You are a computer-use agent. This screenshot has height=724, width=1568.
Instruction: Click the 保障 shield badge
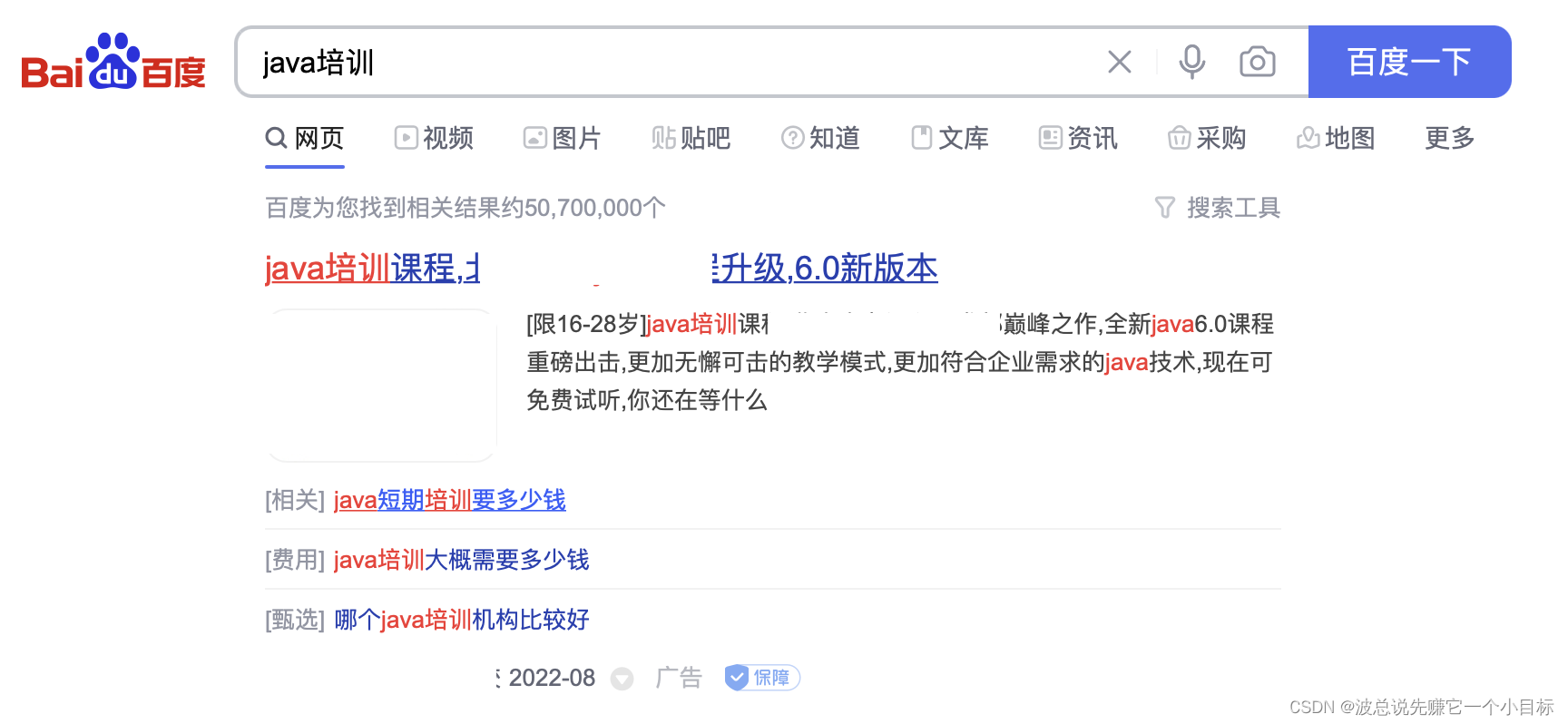coord(762,678)
